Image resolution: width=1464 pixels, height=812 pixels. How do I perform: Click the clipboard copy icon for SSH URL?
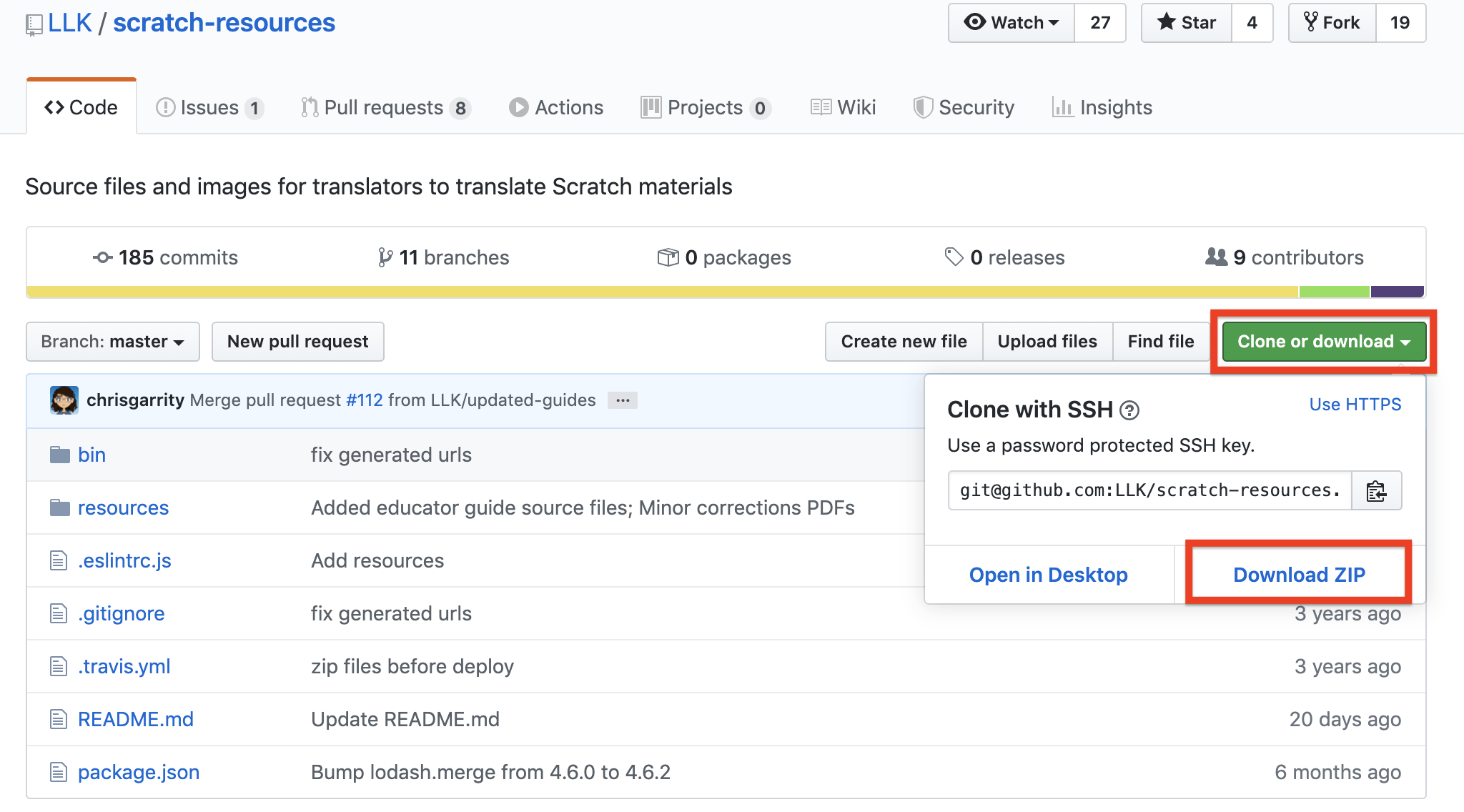[1376, 491]
